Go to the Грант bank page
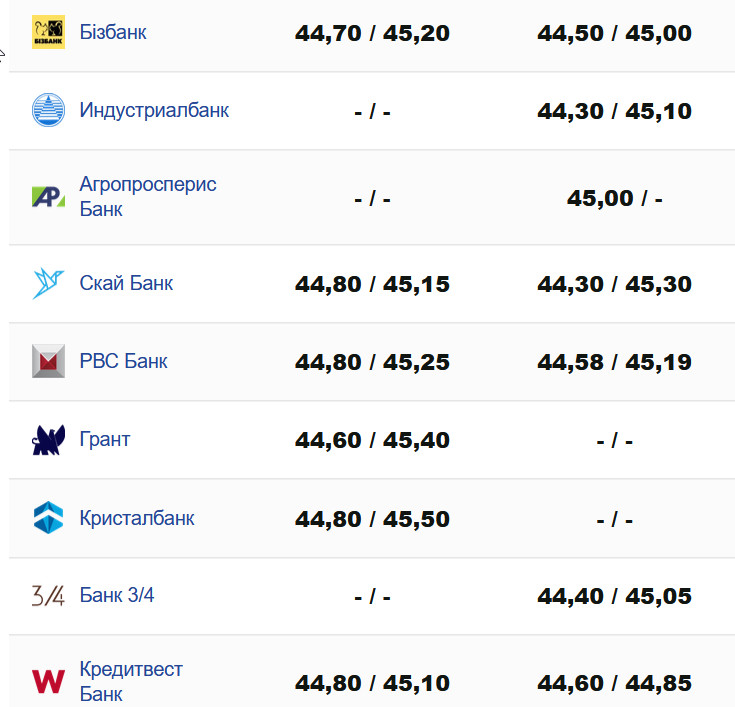Image resolution: width=735 pixels, height=707 pixels. [x=105, y=440]
